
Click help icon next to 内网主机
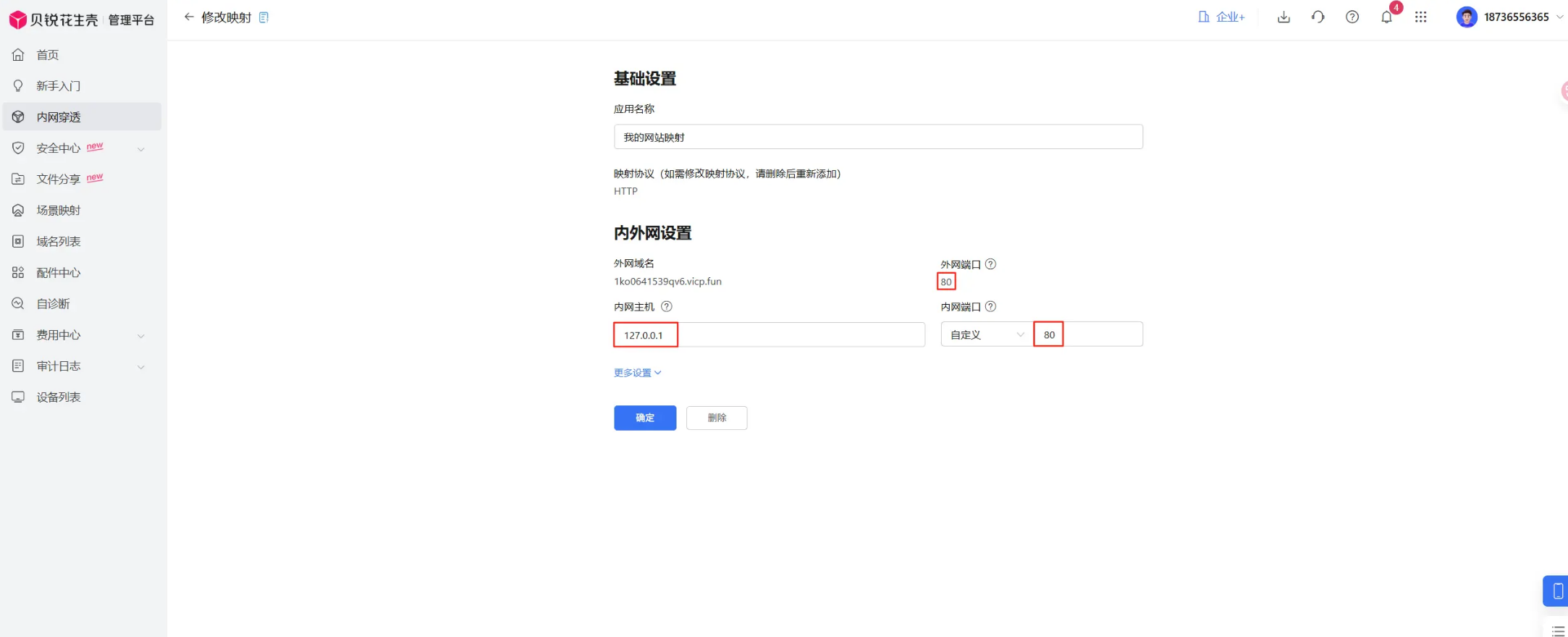666,307
